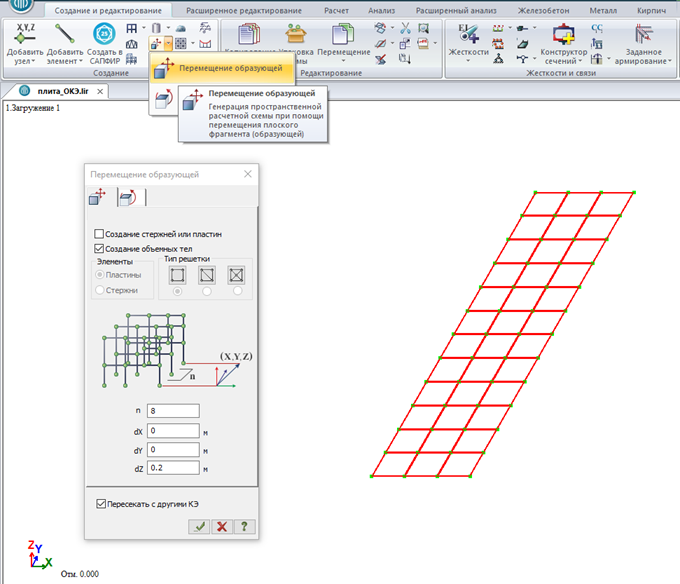Open the Металл ribbon tab
Screen dimensions: 680x584
(603, 10)
